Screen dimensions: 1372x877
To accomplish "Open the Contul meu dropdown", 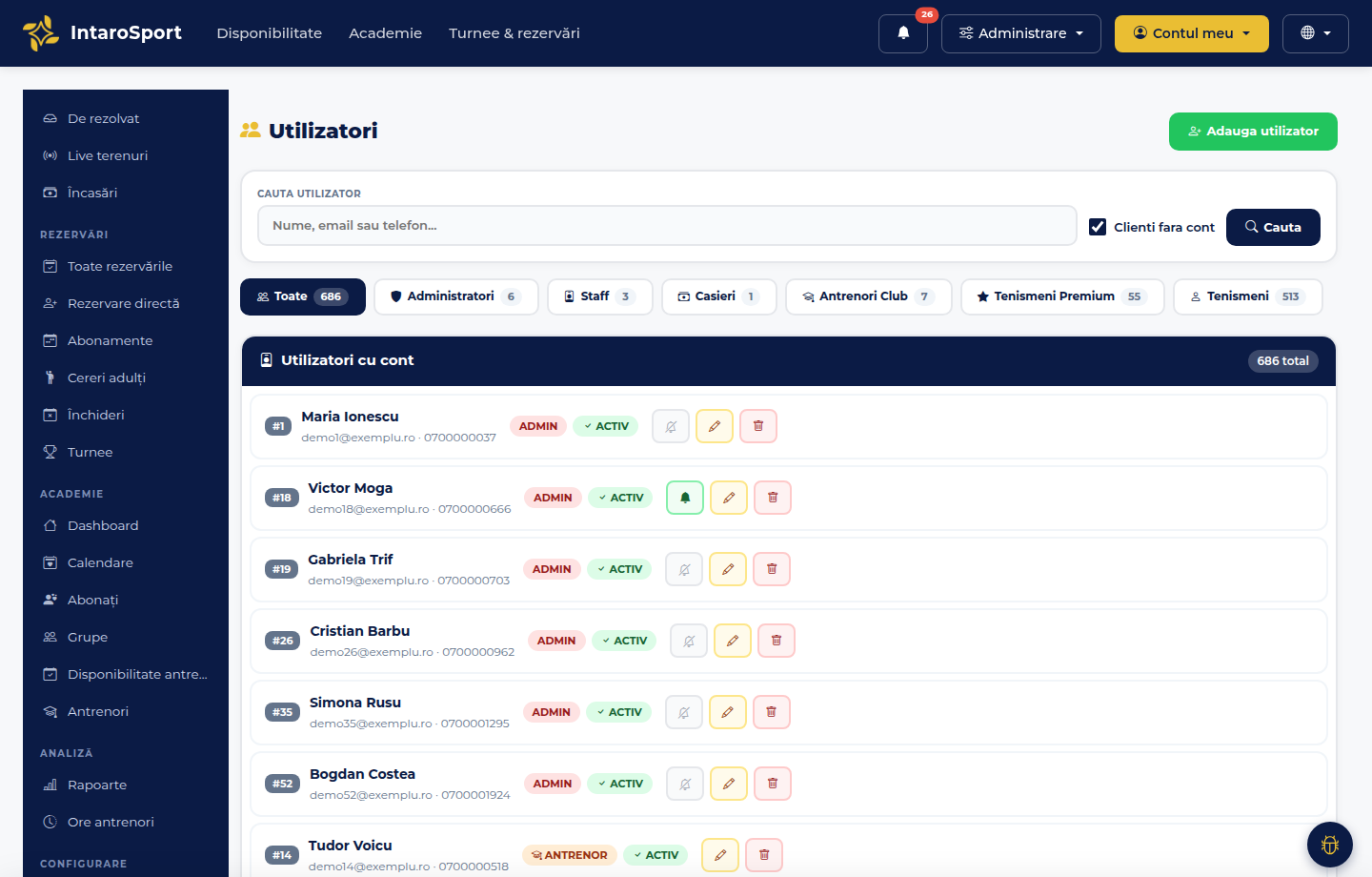I will (x=1192, y=33).
